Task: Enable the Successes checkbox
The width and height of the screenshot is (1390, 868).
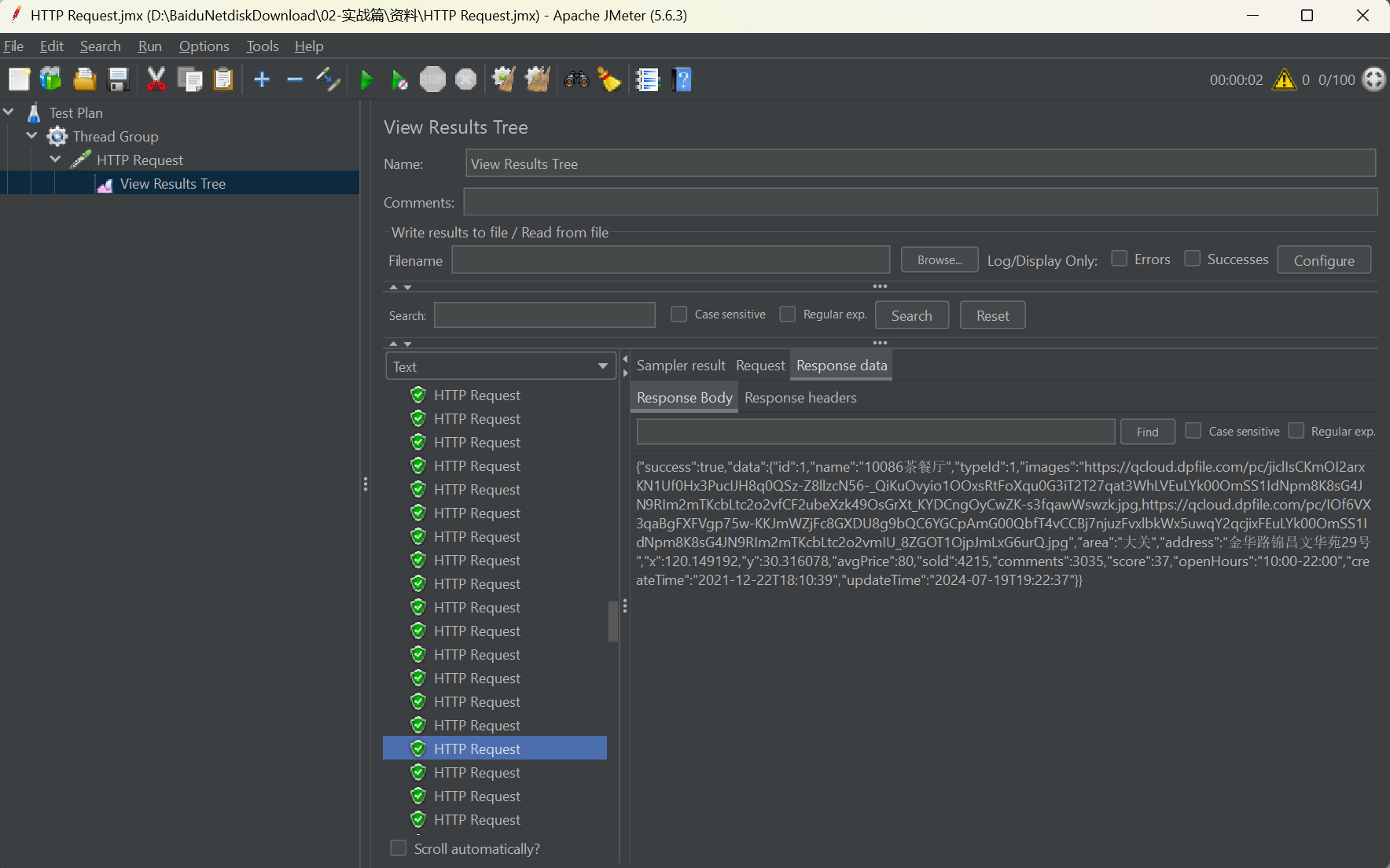Action: [x=1192, y=258]
